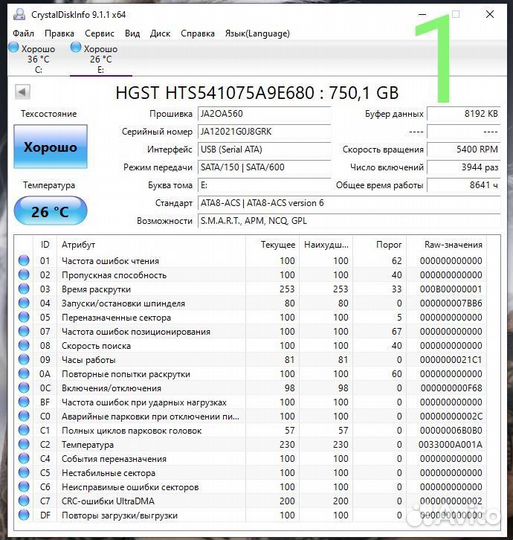Click status icon for attribute C2 Температура
513x540 pixels.
tap(24, 444)
